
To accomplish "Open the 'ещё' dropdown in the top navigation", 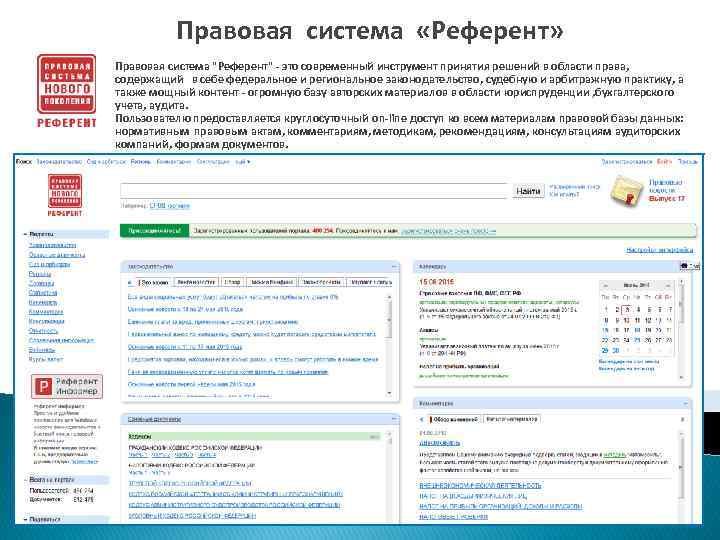I will [243, 162].
